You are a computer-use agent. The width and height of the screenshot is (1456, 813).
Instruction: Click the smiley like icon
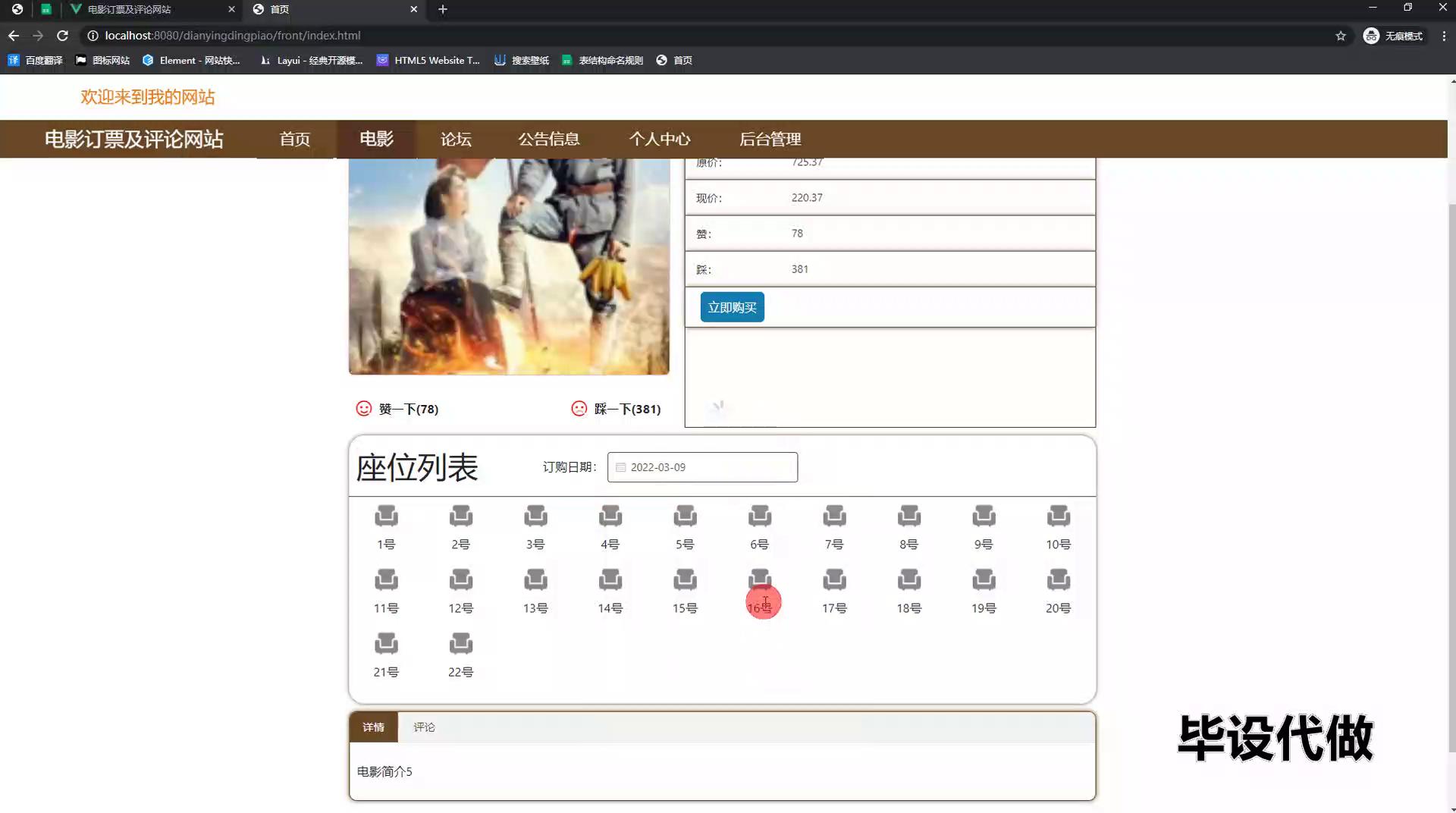click(364, 409)
